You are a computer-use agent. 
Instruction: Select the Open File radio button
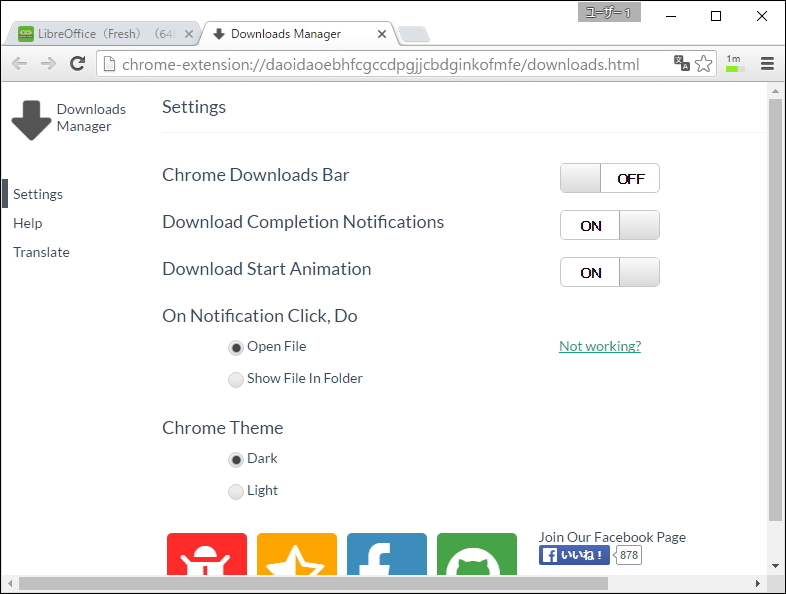[x=236, y=347]
